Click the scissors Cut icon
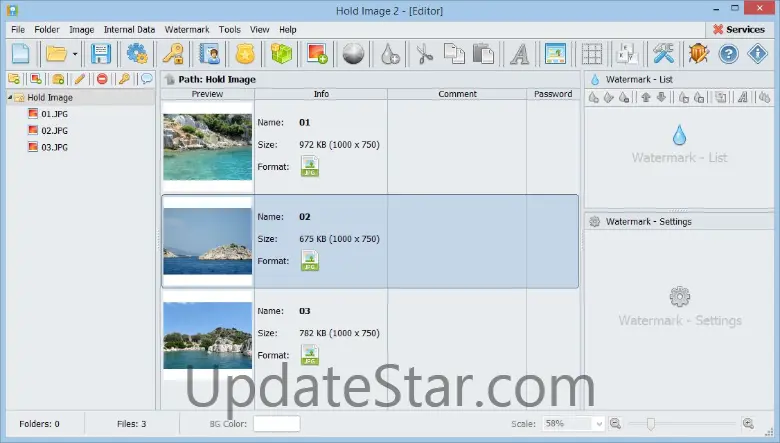Image resolution: width=780 pixels, height=443 pixels. [425, 54]
